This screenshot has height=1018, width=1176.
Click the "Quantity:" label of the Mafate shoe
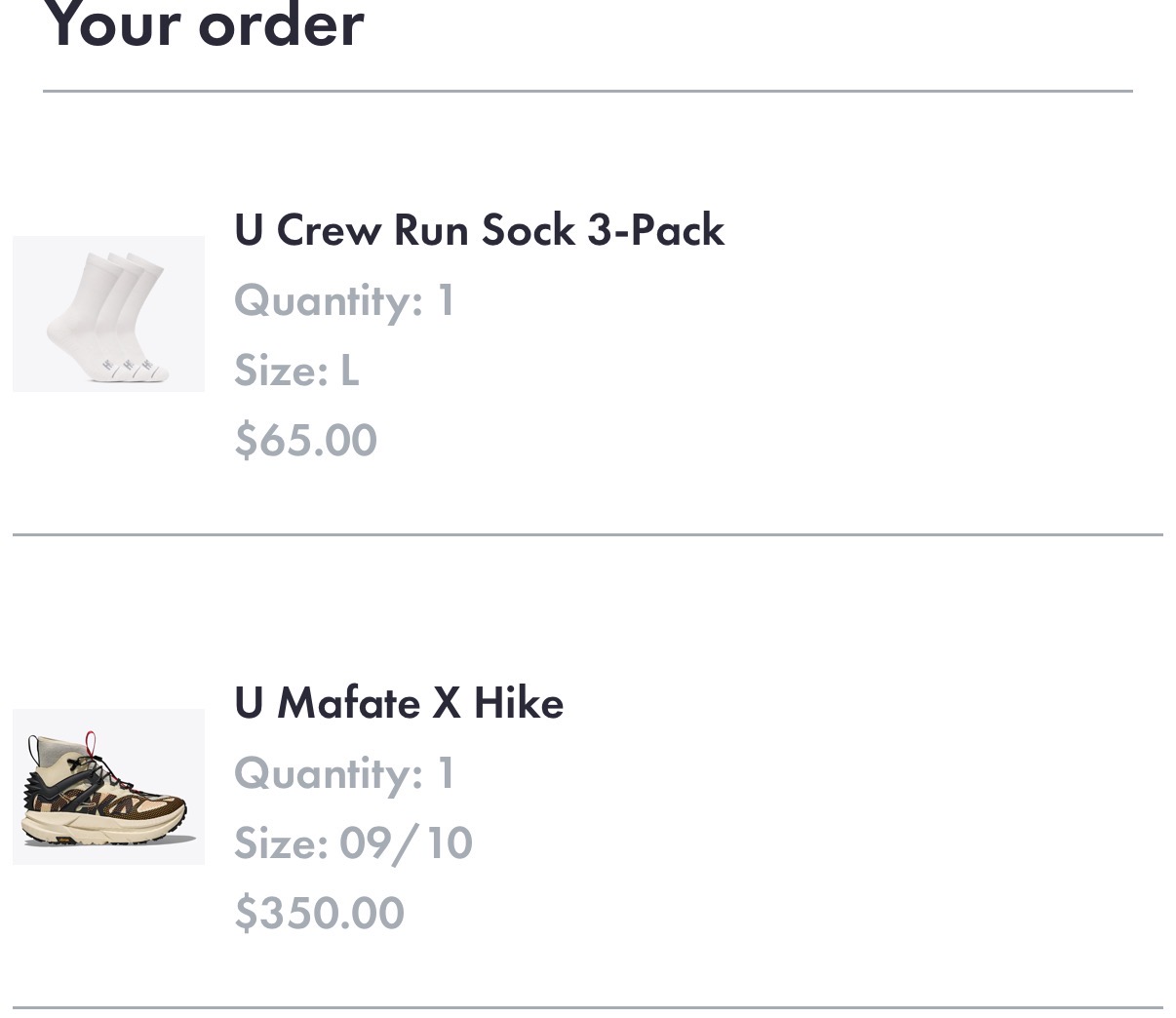point(329,773)
